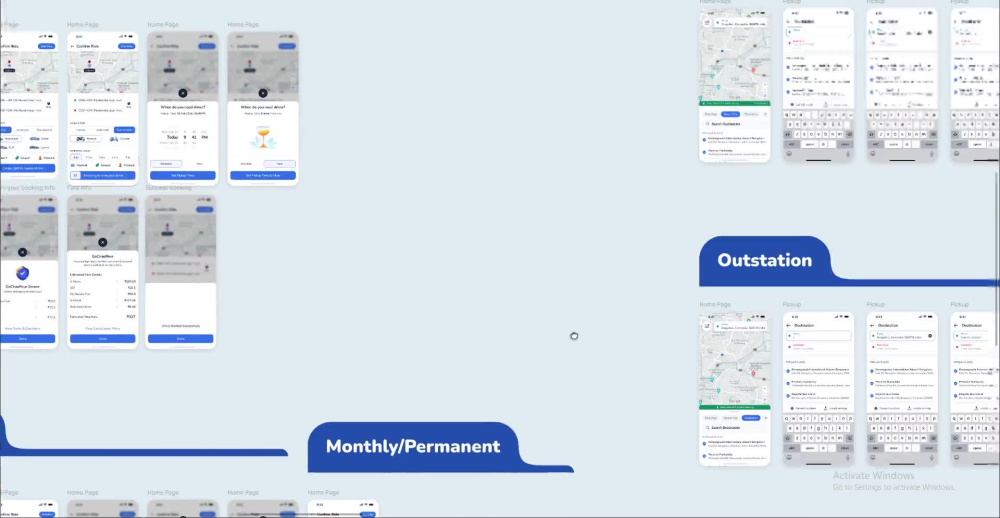Click the Driver Booked Successfully message
The height and width of the screenshot is (518, 1000).
(x=180, y=326)
